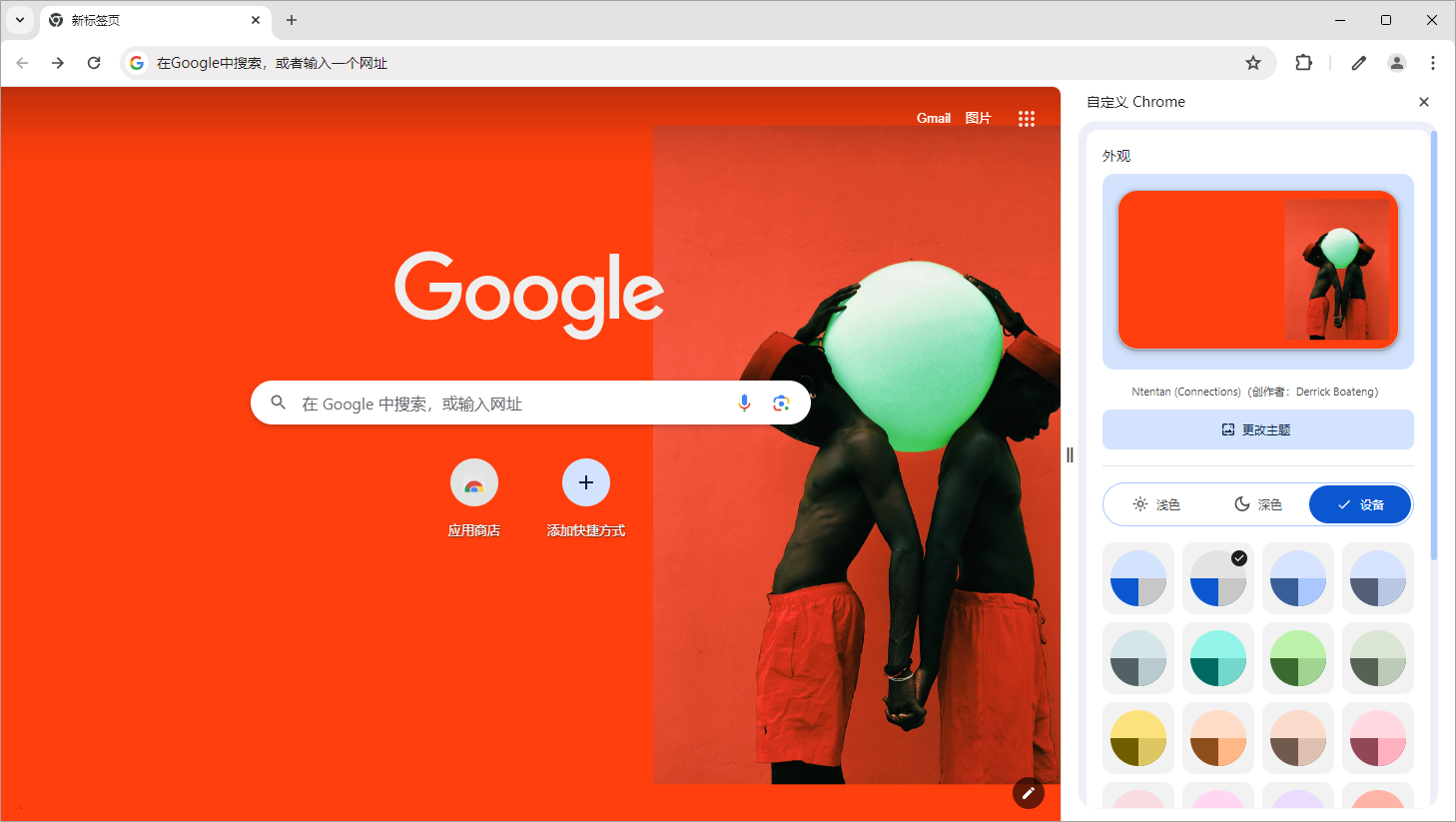
Task: Close the 自定义 Chrome side panel
Action: tap(1424, 102)
